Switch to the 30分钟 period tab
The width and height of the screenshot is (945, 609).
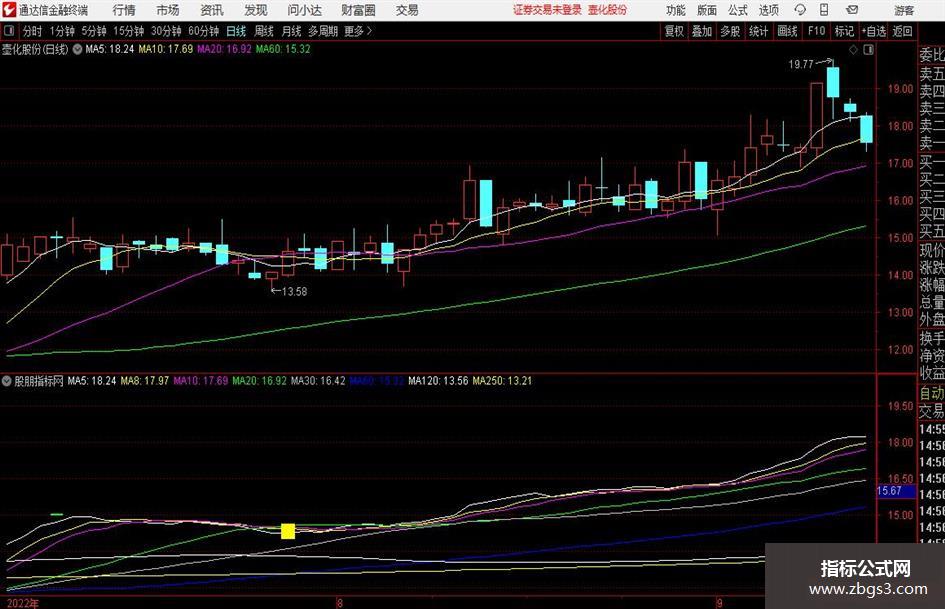coord(166,31)
